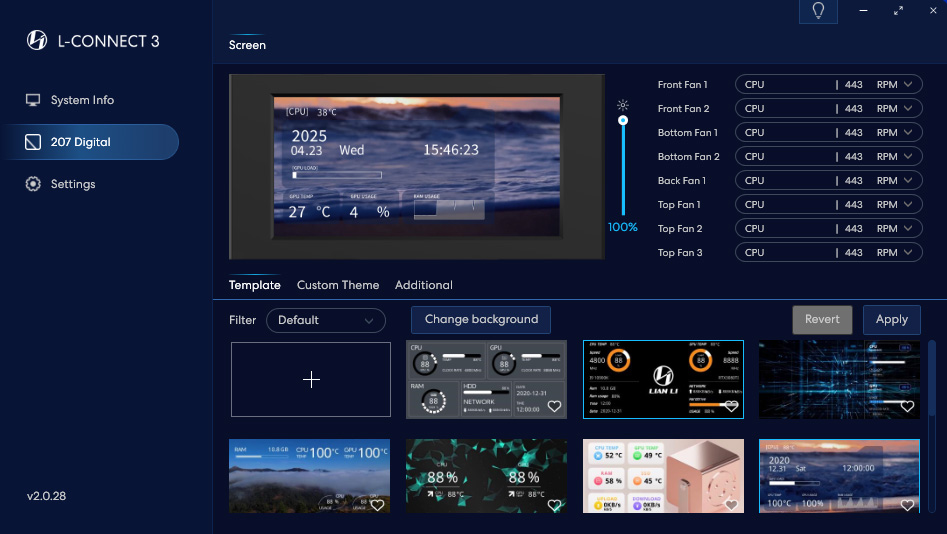The height and width of the screenshot is (534, 947).
Task: Click the lightbulb icon in title bar
Action: click(818, 11)
